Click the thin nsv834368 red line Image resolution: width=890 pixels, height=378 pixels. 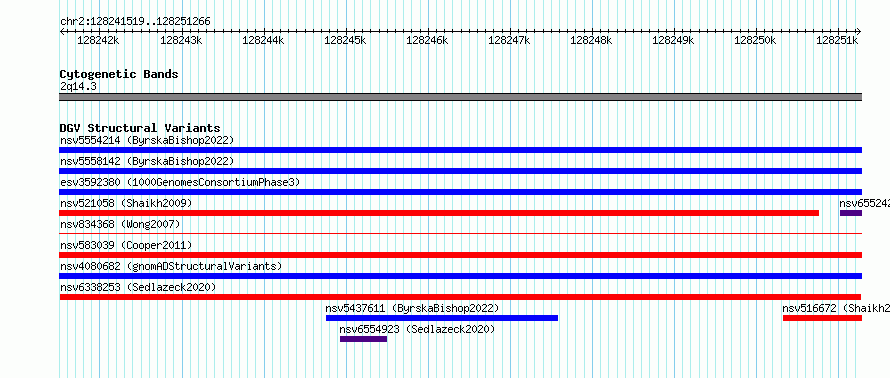point(460,233)
